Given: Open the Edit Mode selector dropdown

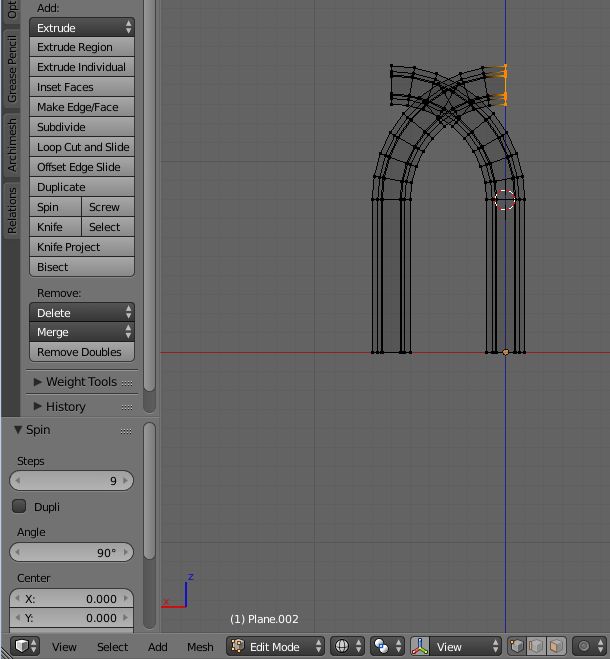Looking at the screenshot, I should coord(276,646).
